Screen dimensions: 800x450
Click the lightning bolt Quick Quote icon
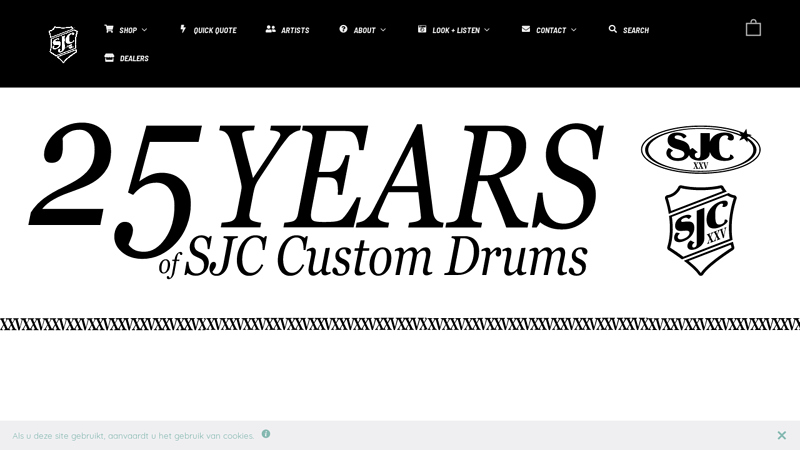[x=183, y=29]
